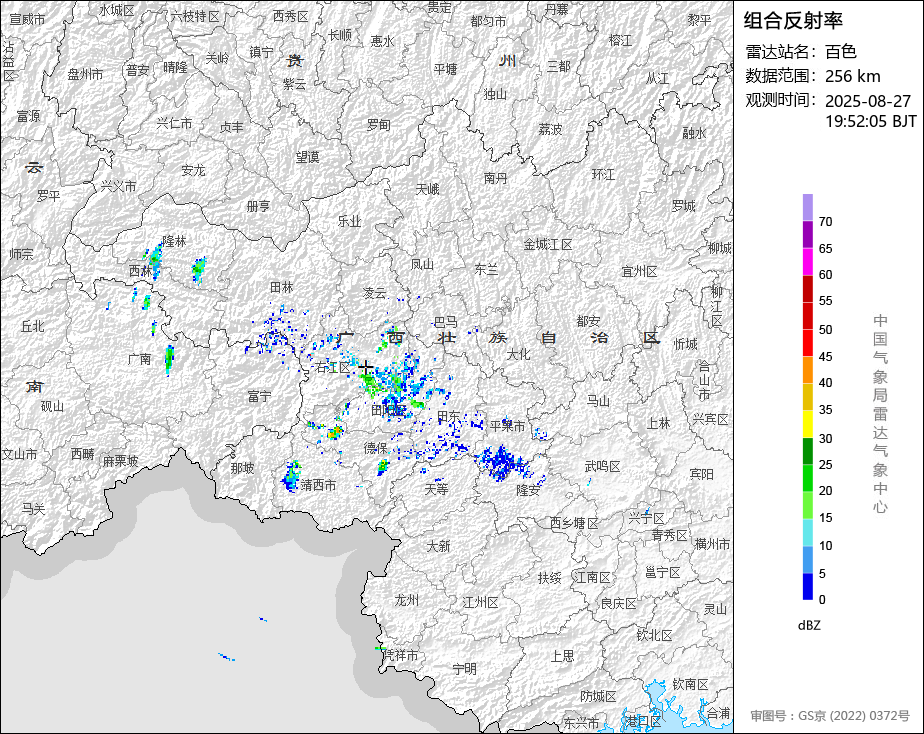
Task: Click the 平果市 map label
Action: tap(507, 425)
